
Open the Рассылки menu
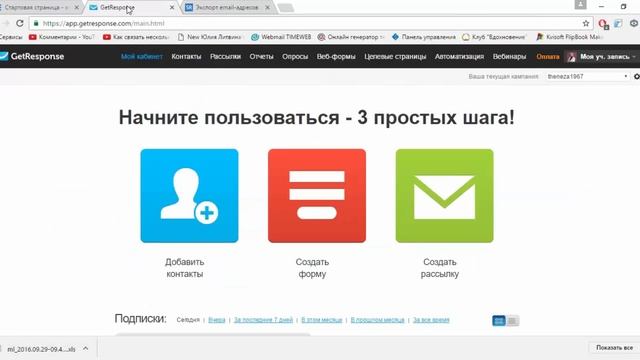[225, 57]
